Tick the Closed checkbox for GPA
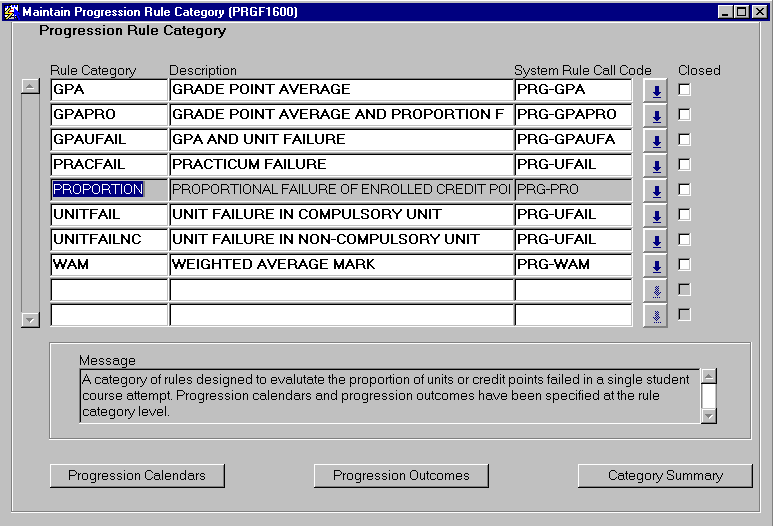The height and width of the screenshot is (526, 773). tap(685, 90)
